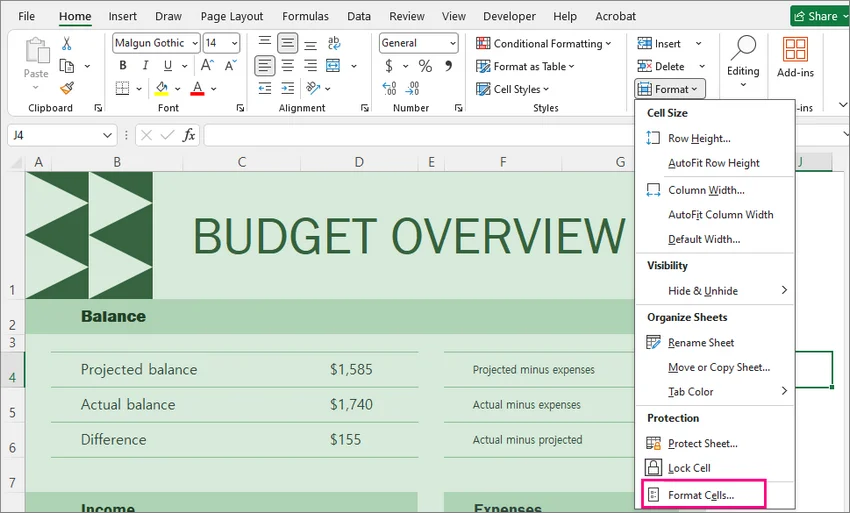Click Increase Decimal icon
This screenshot has height=513, width=850.
tap(389, 88)
